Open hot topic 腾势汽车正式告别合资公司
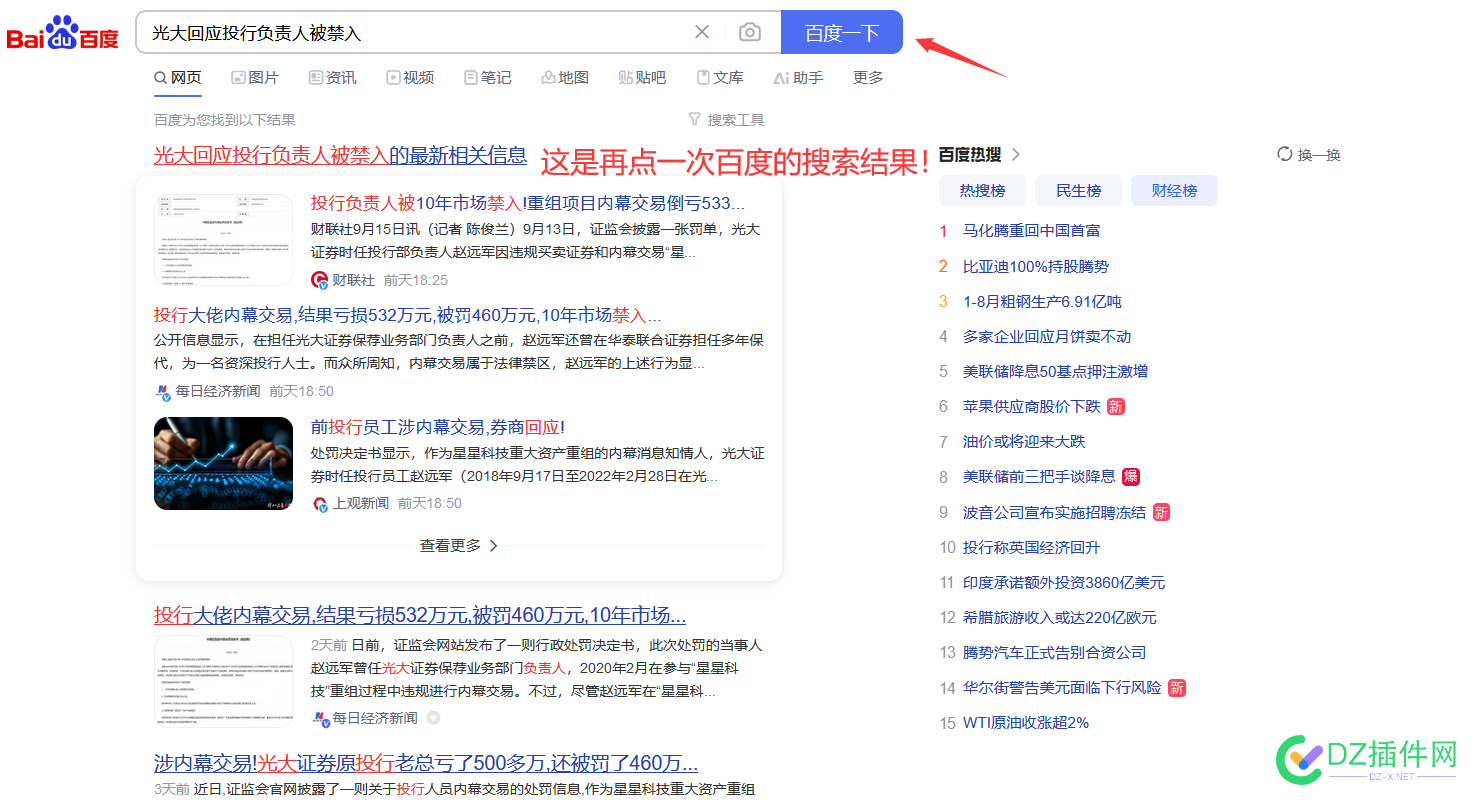 [x=1054, y=652]
